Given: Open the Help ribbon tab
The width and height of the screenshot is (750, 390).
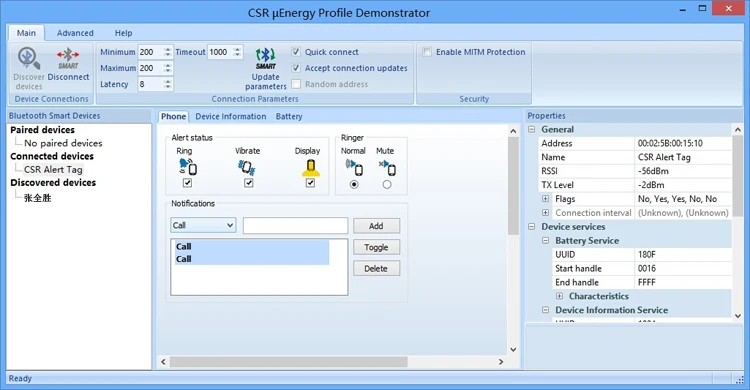Looking at the screenshot, I should point(123,33).
